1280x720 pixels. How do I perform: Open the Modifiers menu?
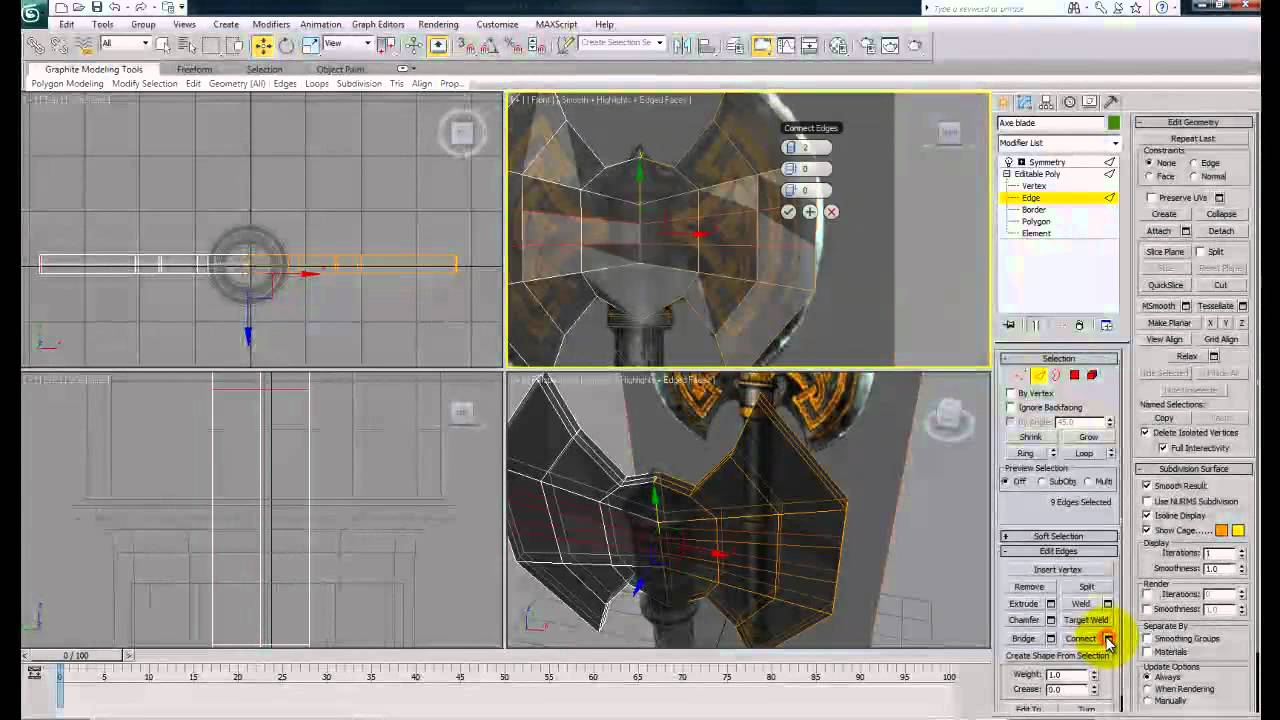[x=271, y=24]
